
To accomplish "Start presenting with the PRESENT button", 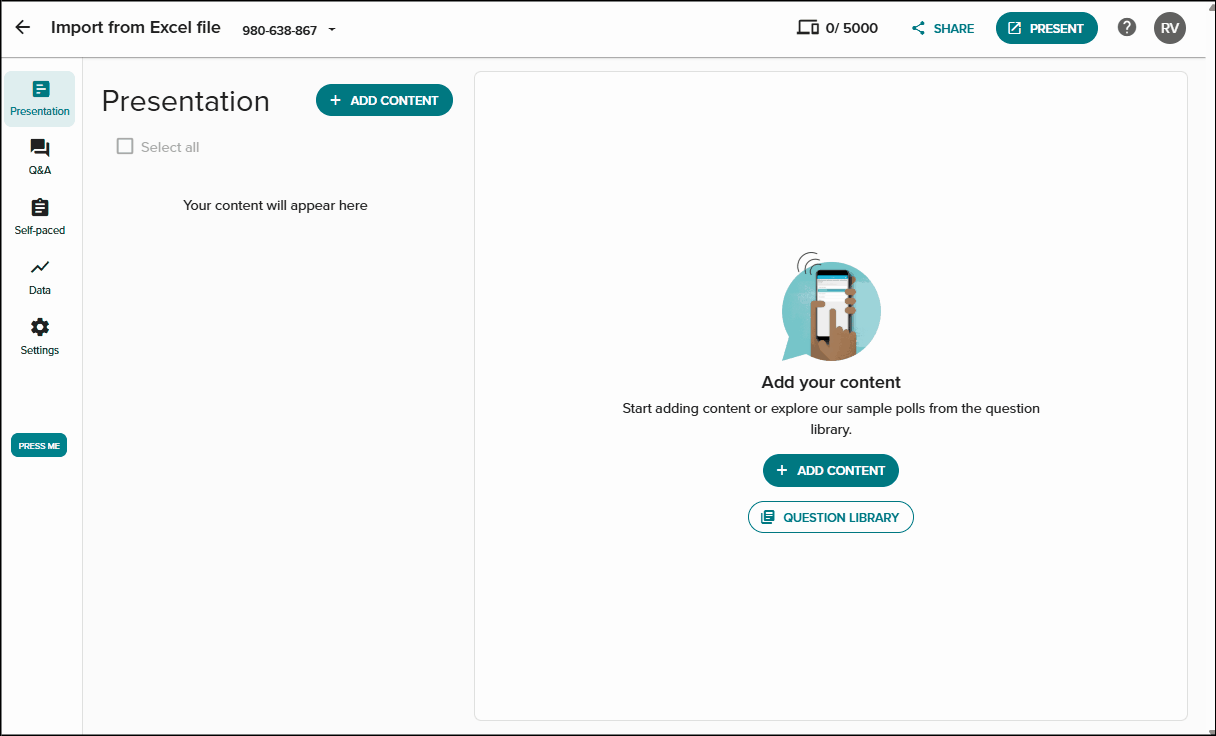I will click(1046, 28).
